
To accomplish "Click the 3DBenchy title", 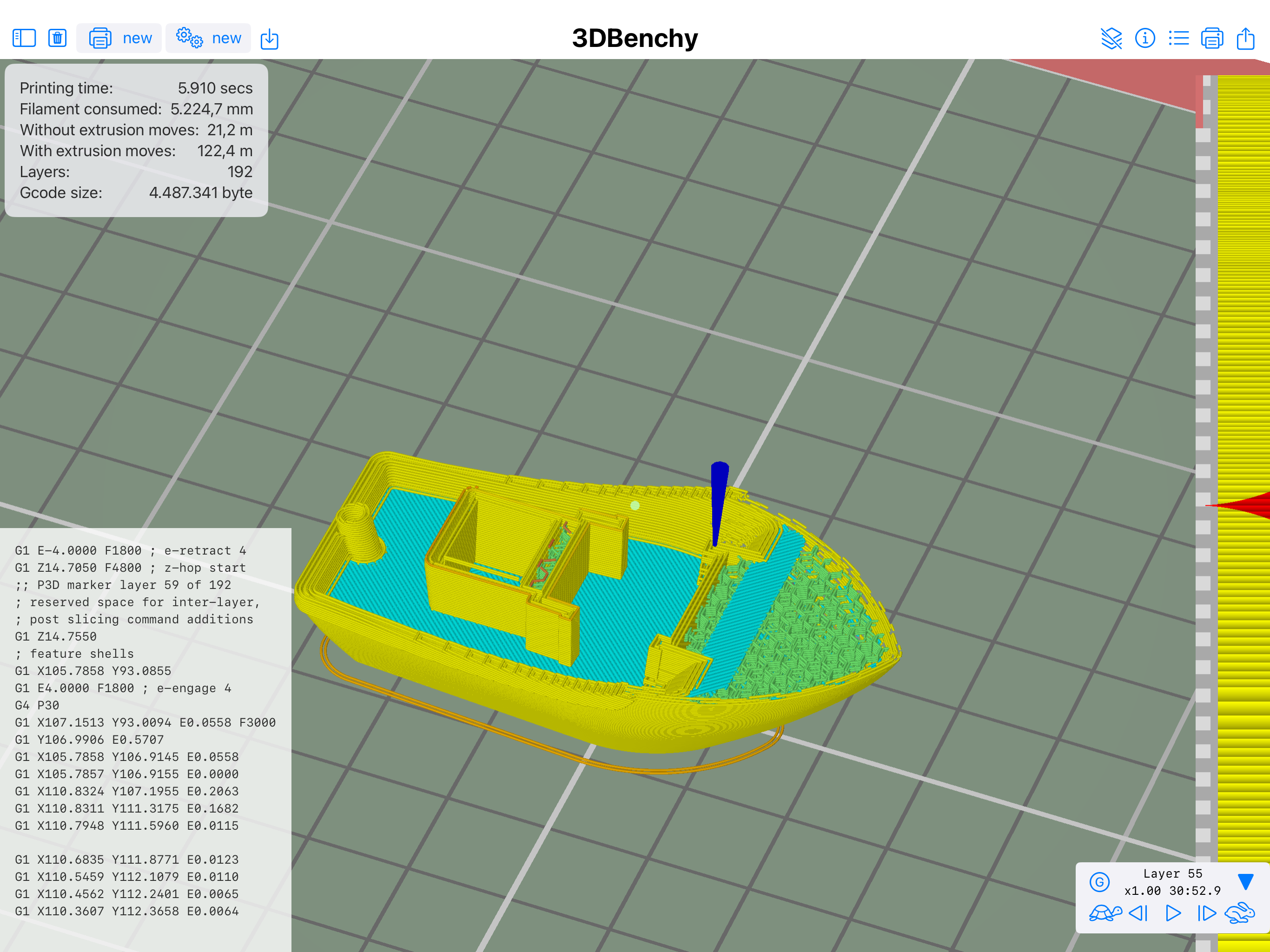I will 635,39.
